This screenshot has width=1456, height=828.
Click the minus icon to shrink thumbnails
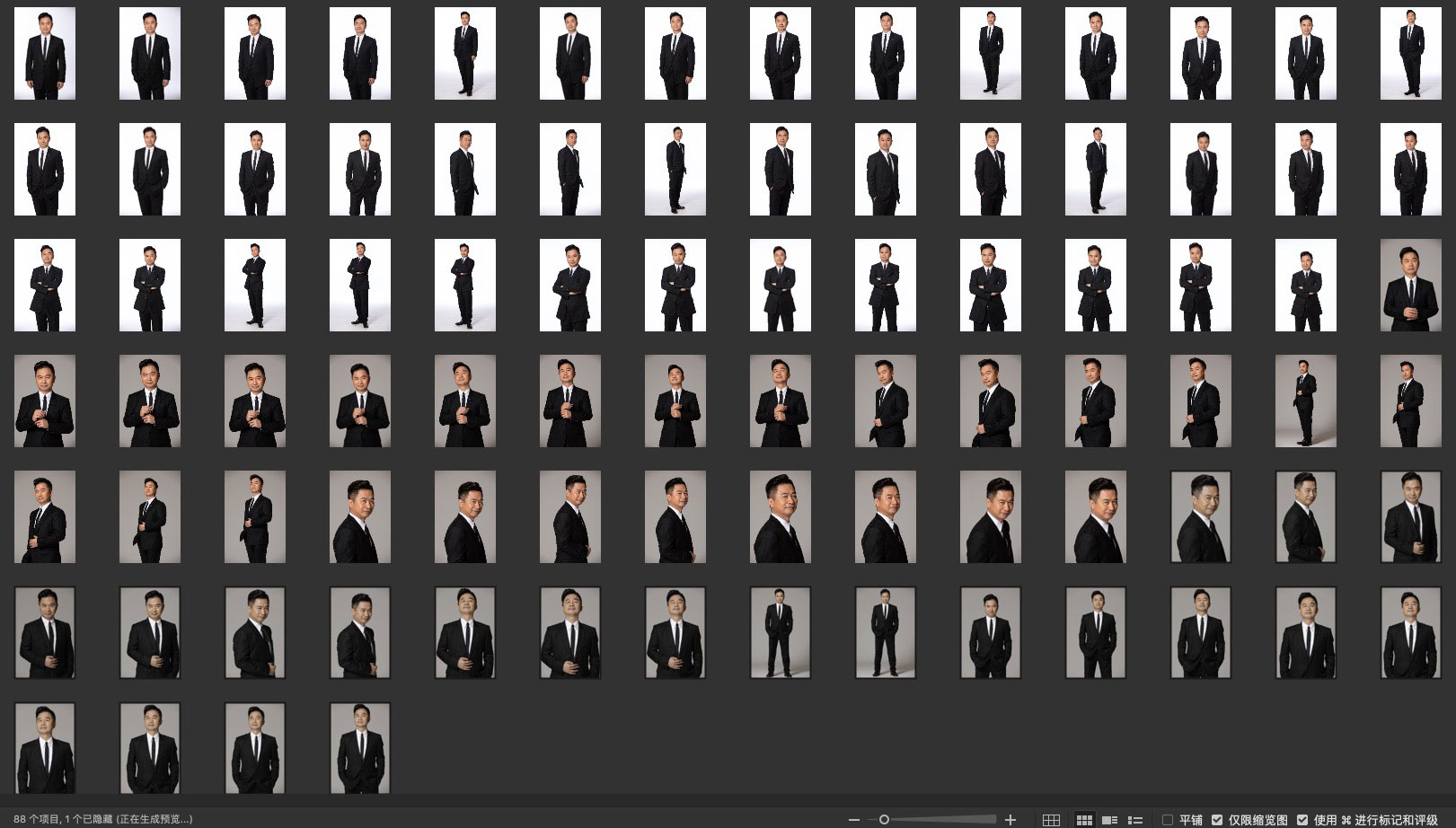(854, 820)
